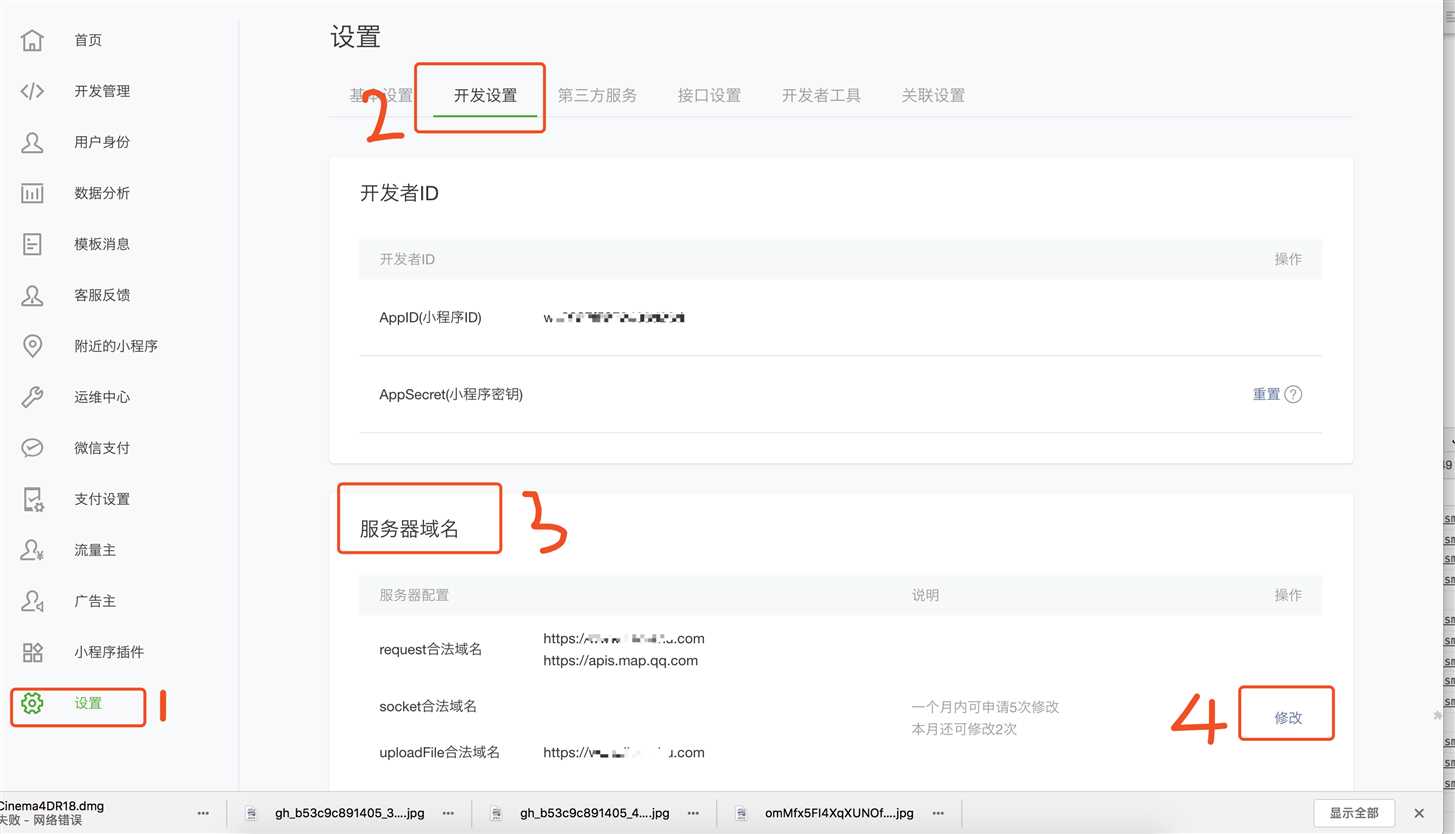Click the yuan person icon for 流量主
The width and height of the screenshot is (1455, 834).
(x=32, y=550)
